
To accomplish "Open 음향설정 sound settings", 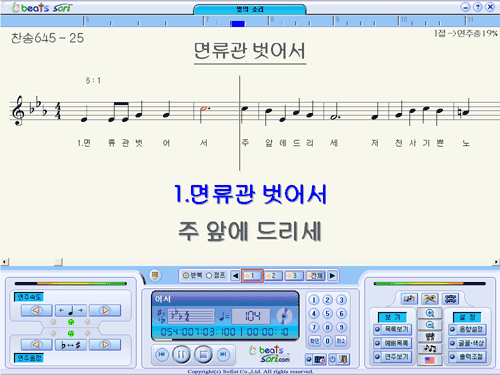I will pos(467,329).
